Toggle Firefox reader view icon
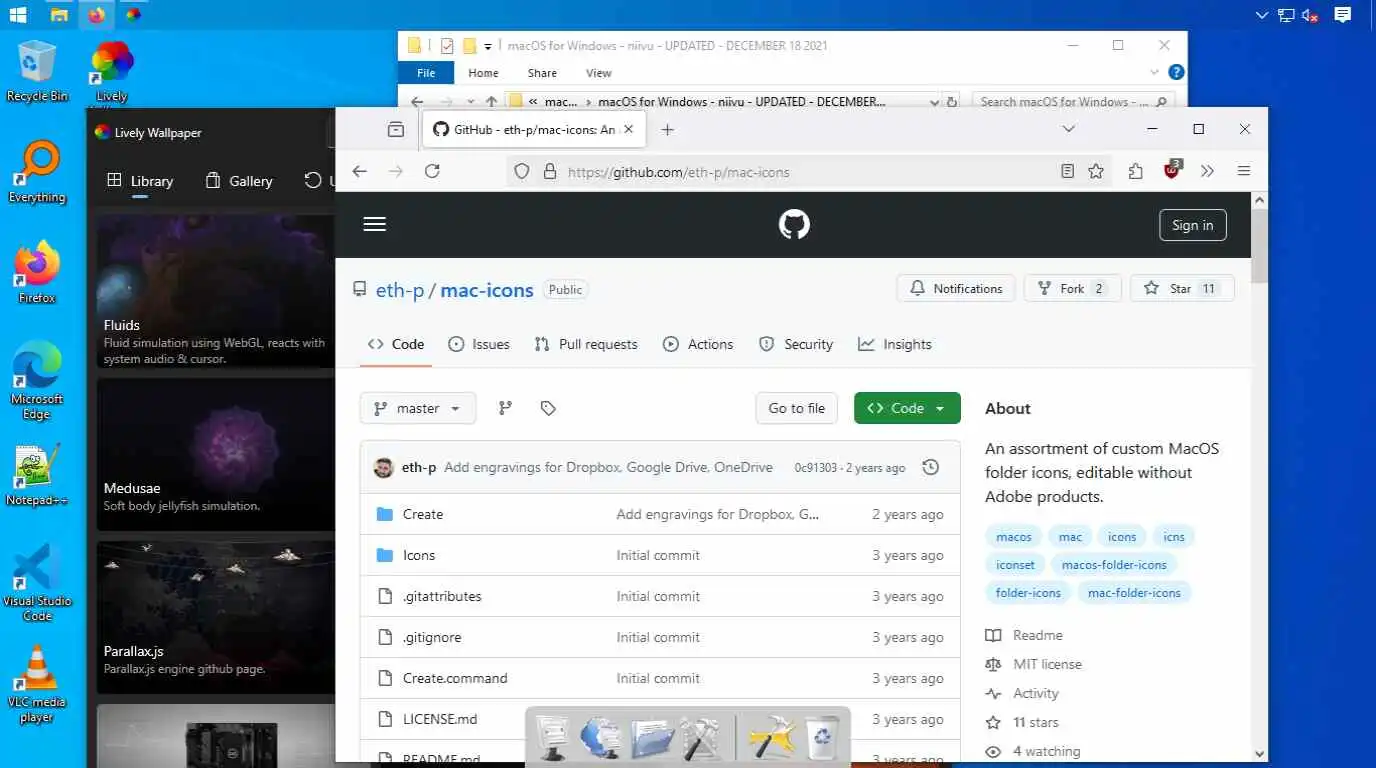1376x768 pixels. pos(1068,171)
